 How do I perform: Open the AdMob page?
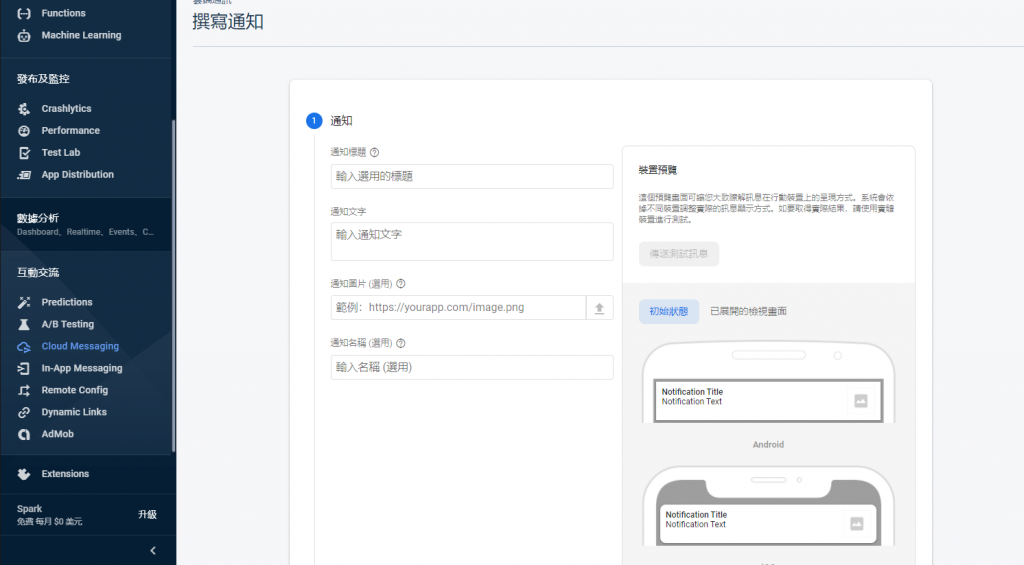[57, 434]
